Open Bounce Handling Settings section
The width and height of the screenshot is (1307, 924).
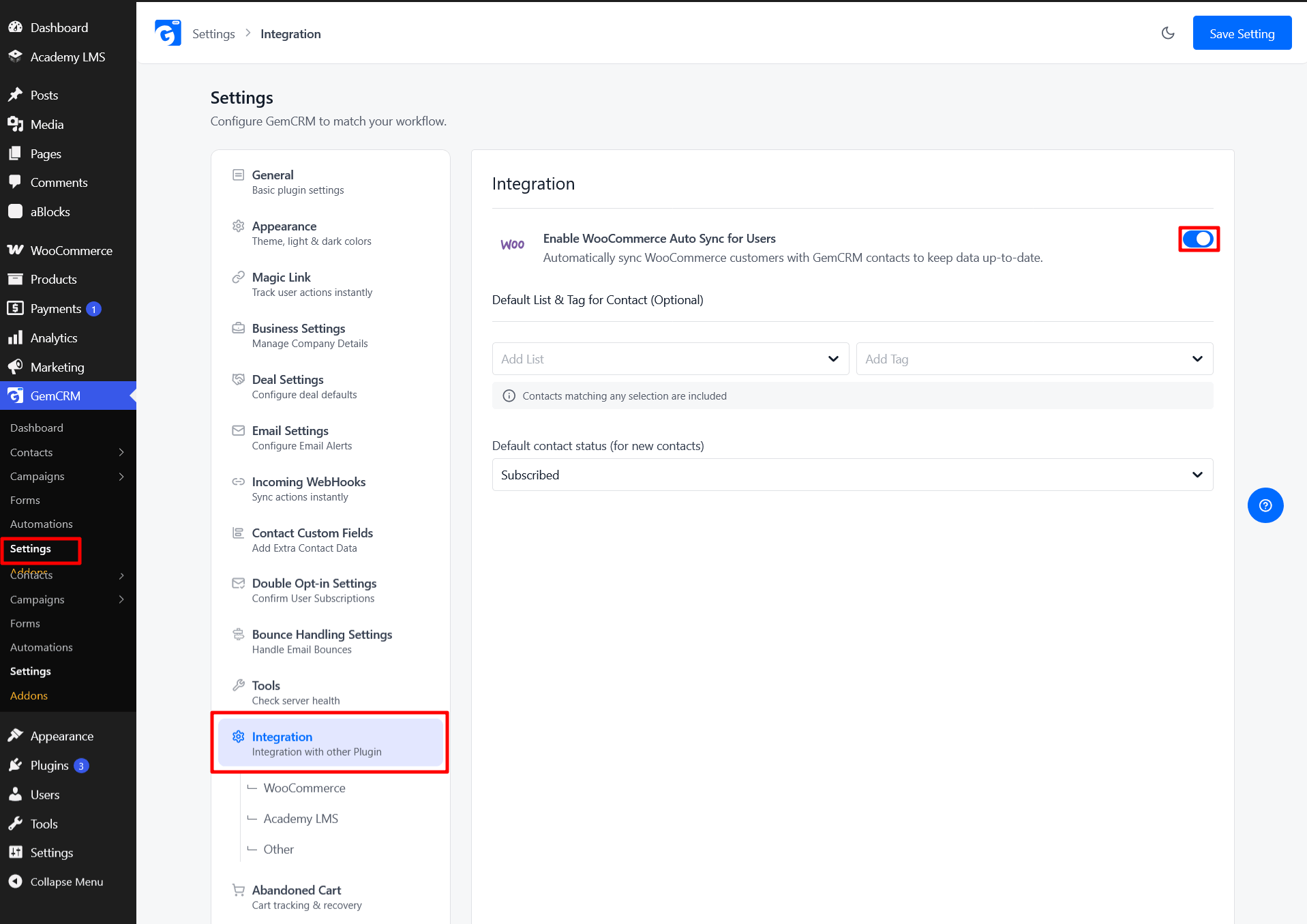click(331, 642)
